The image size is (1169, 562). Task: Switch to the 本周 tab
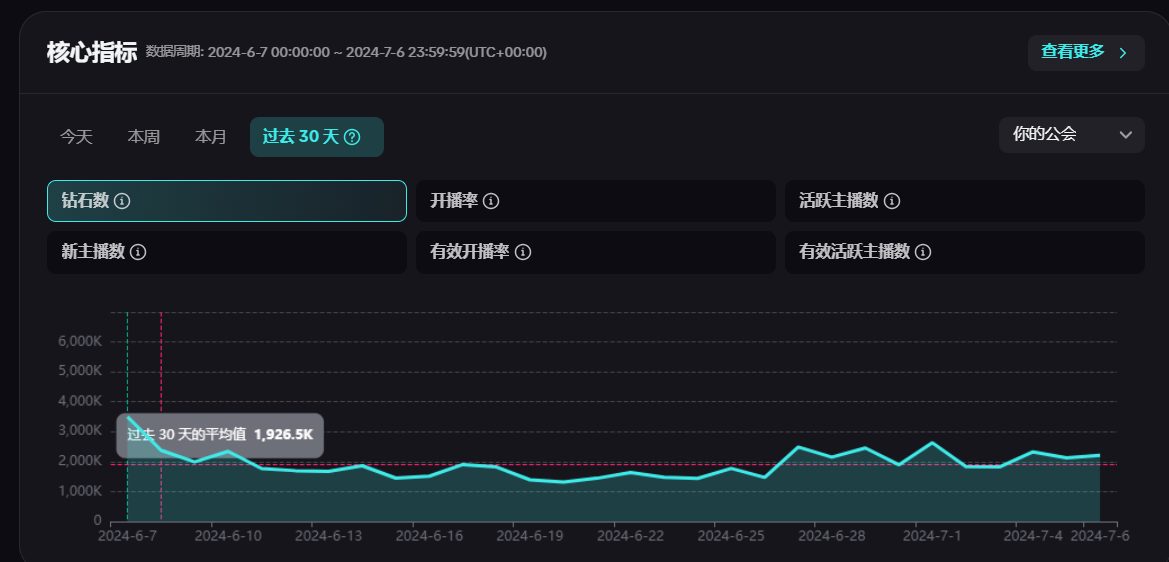coord(144,137)
